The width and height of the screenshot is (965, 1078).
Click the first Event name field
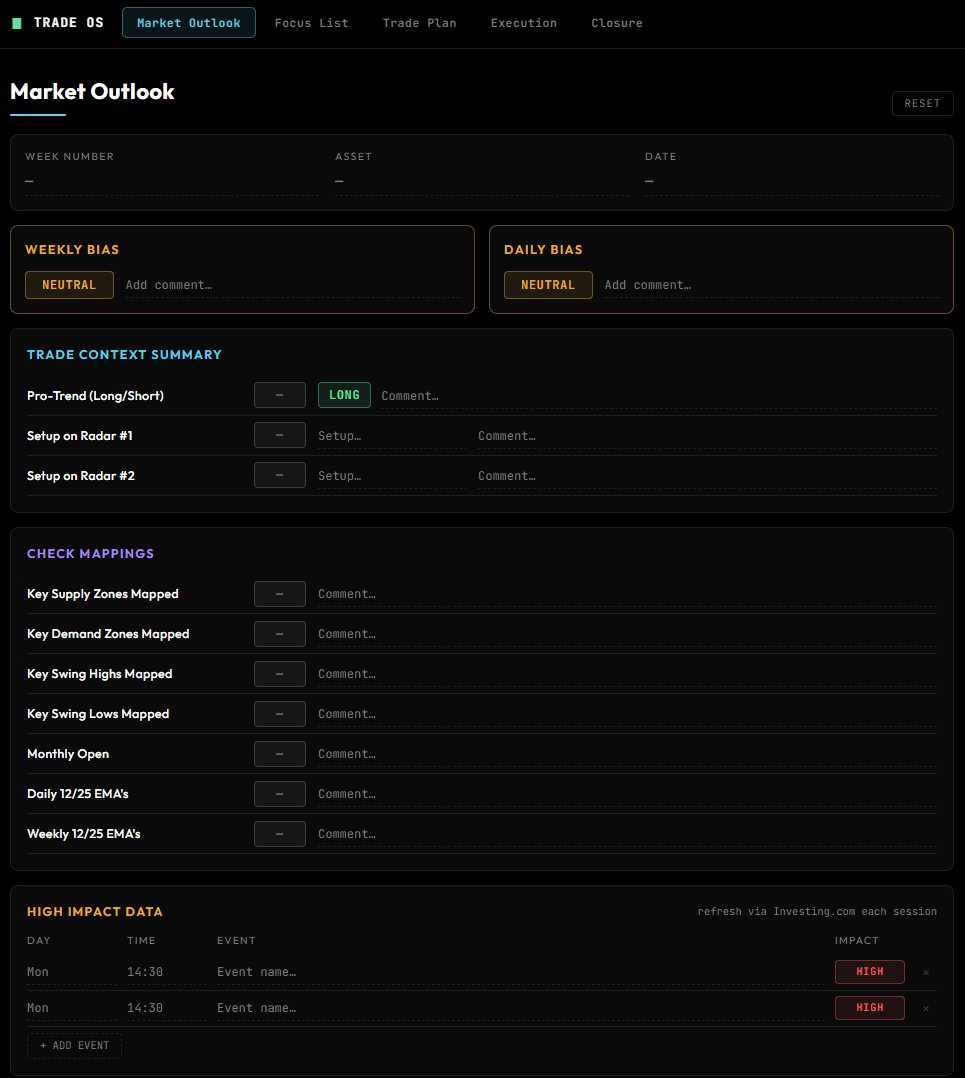point(520,972)
